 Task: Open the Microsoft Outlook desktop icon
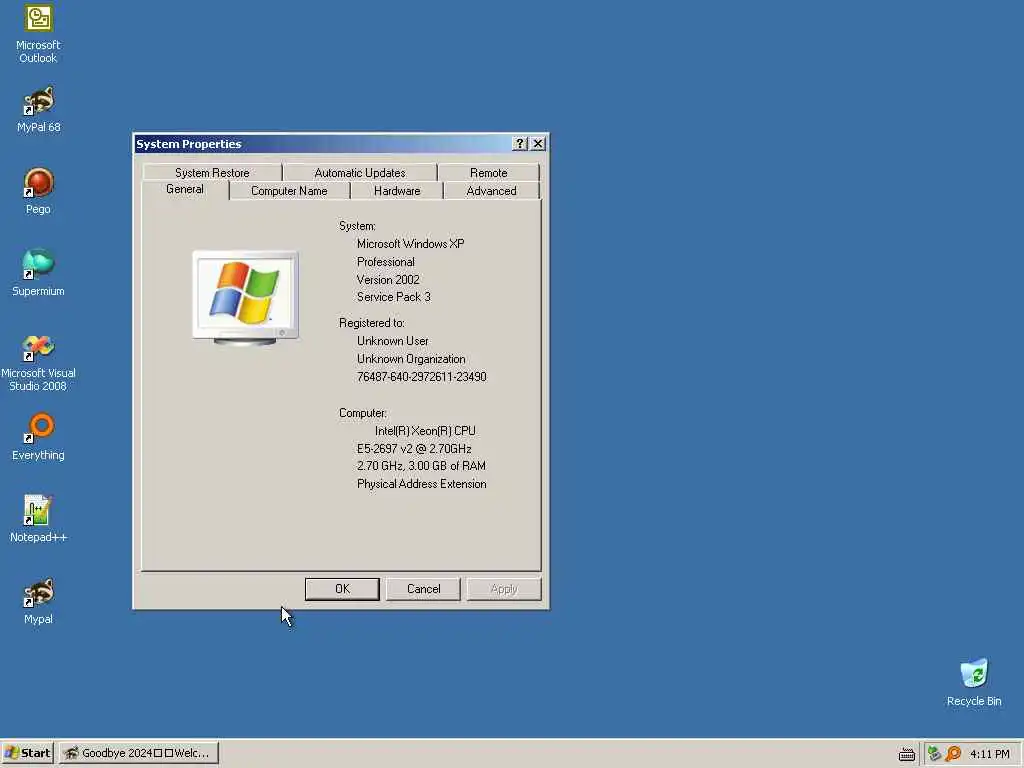[39, 33]
